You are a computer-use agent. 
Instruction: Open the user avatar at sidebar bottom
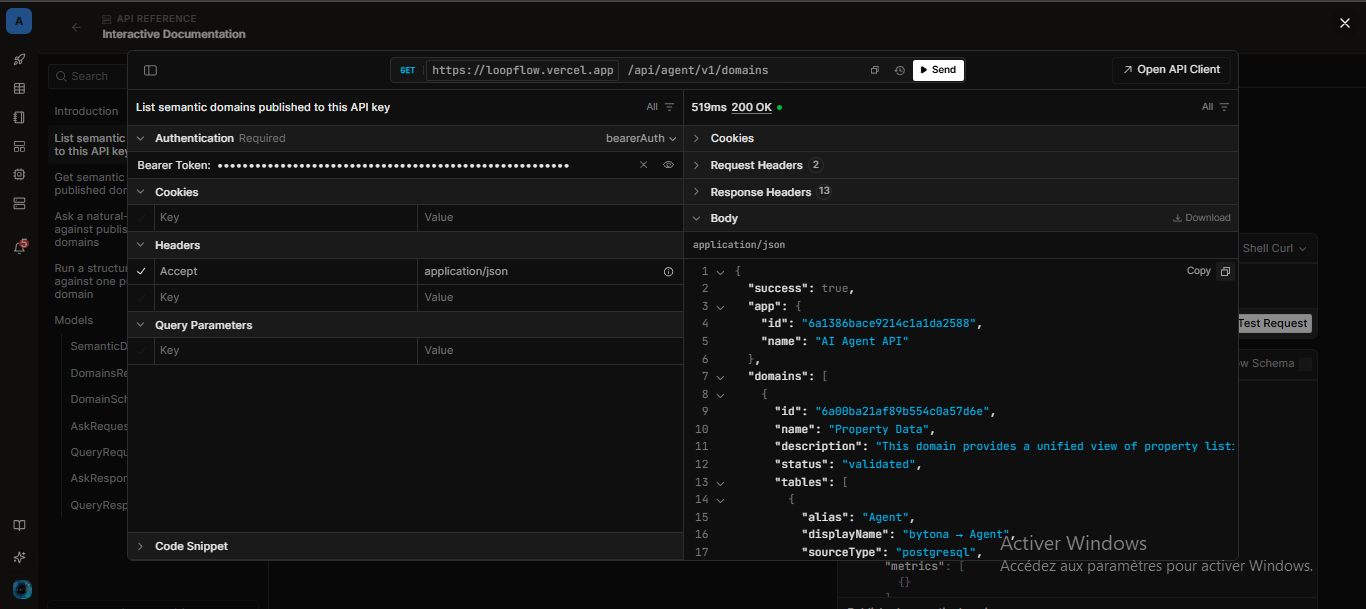coord(22,589)
